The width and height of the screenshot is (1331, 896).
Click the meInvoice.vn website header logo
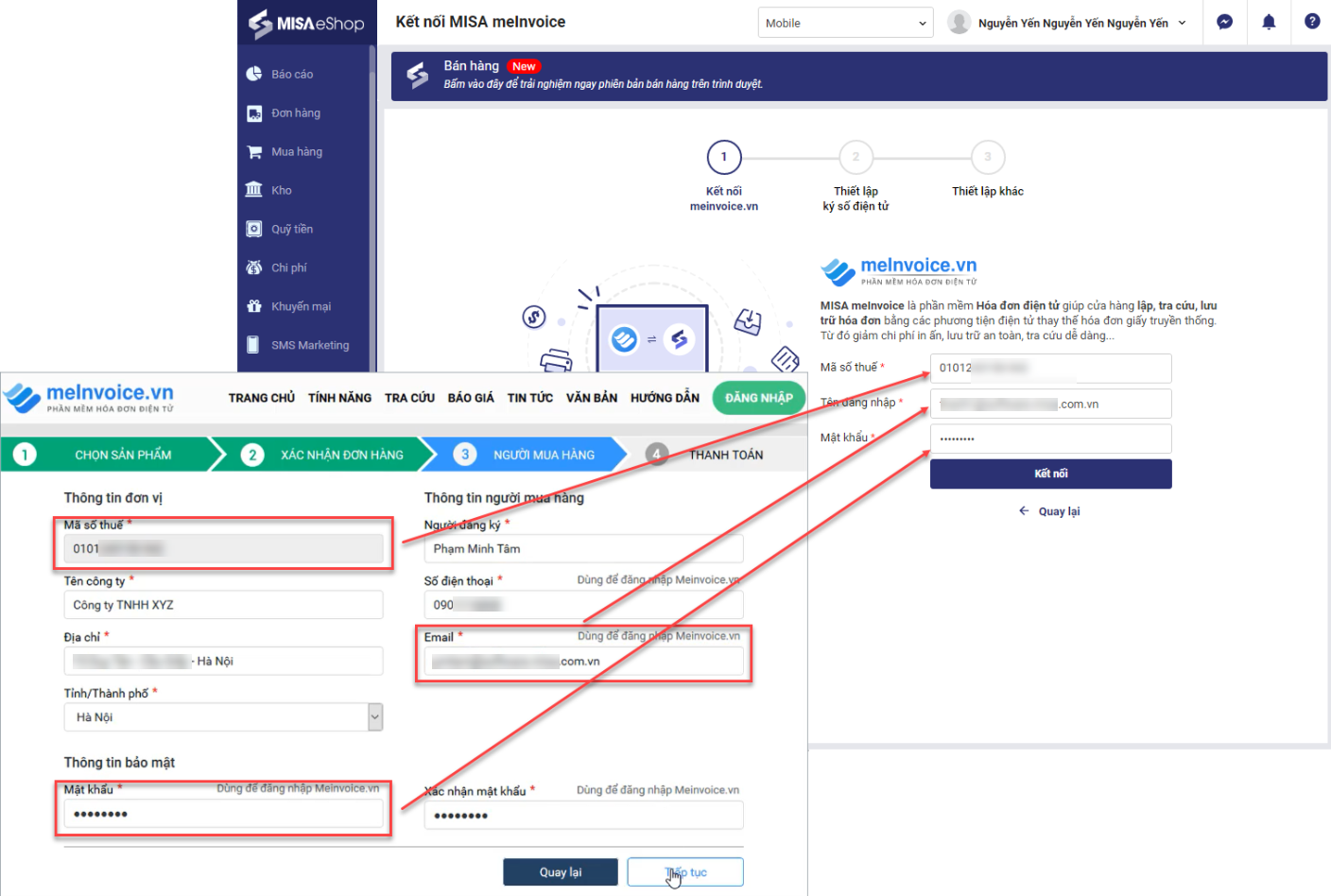pos(89,398)
